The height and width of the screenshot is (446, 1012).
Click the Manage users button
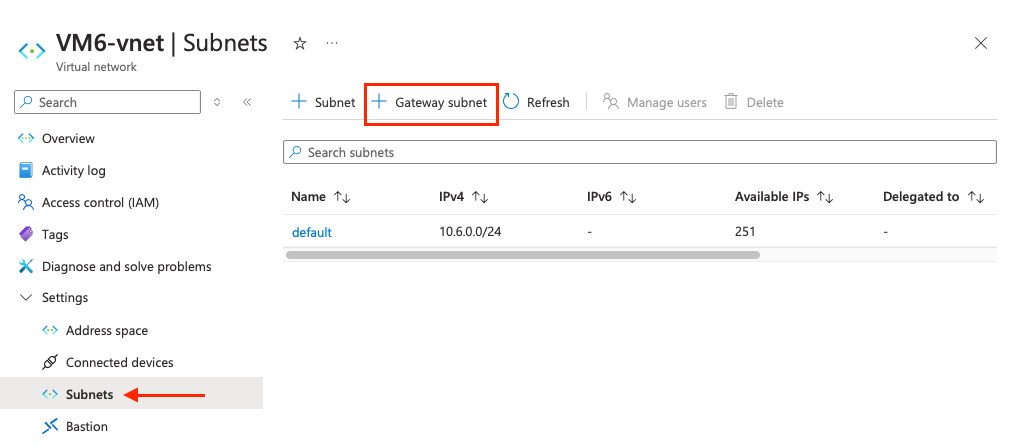(x=654, y=102)
